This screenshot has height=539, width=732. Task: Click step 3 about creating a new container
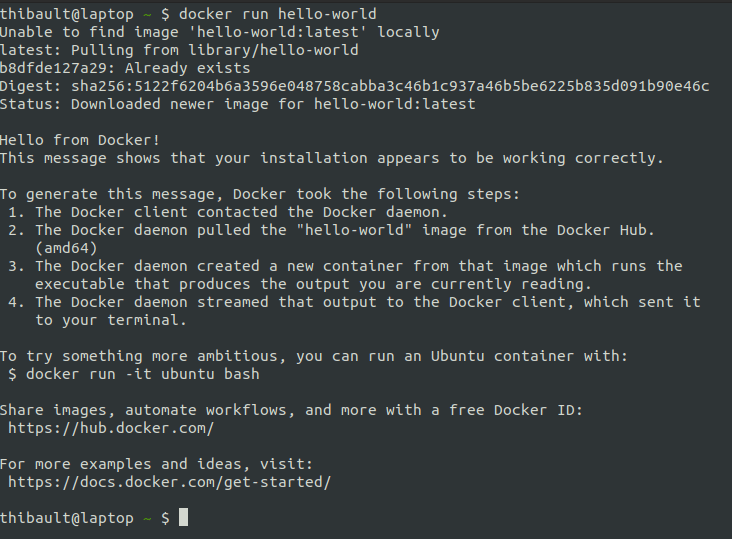pos(358,266)
